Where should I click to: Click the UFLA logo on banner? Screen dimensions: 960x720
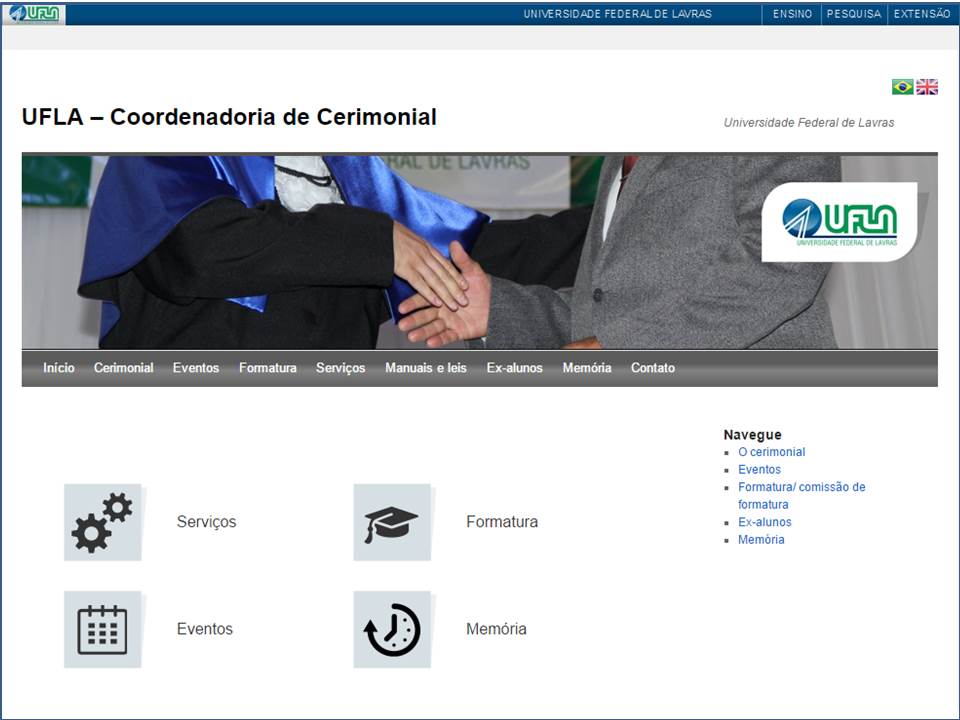(839, 221)
